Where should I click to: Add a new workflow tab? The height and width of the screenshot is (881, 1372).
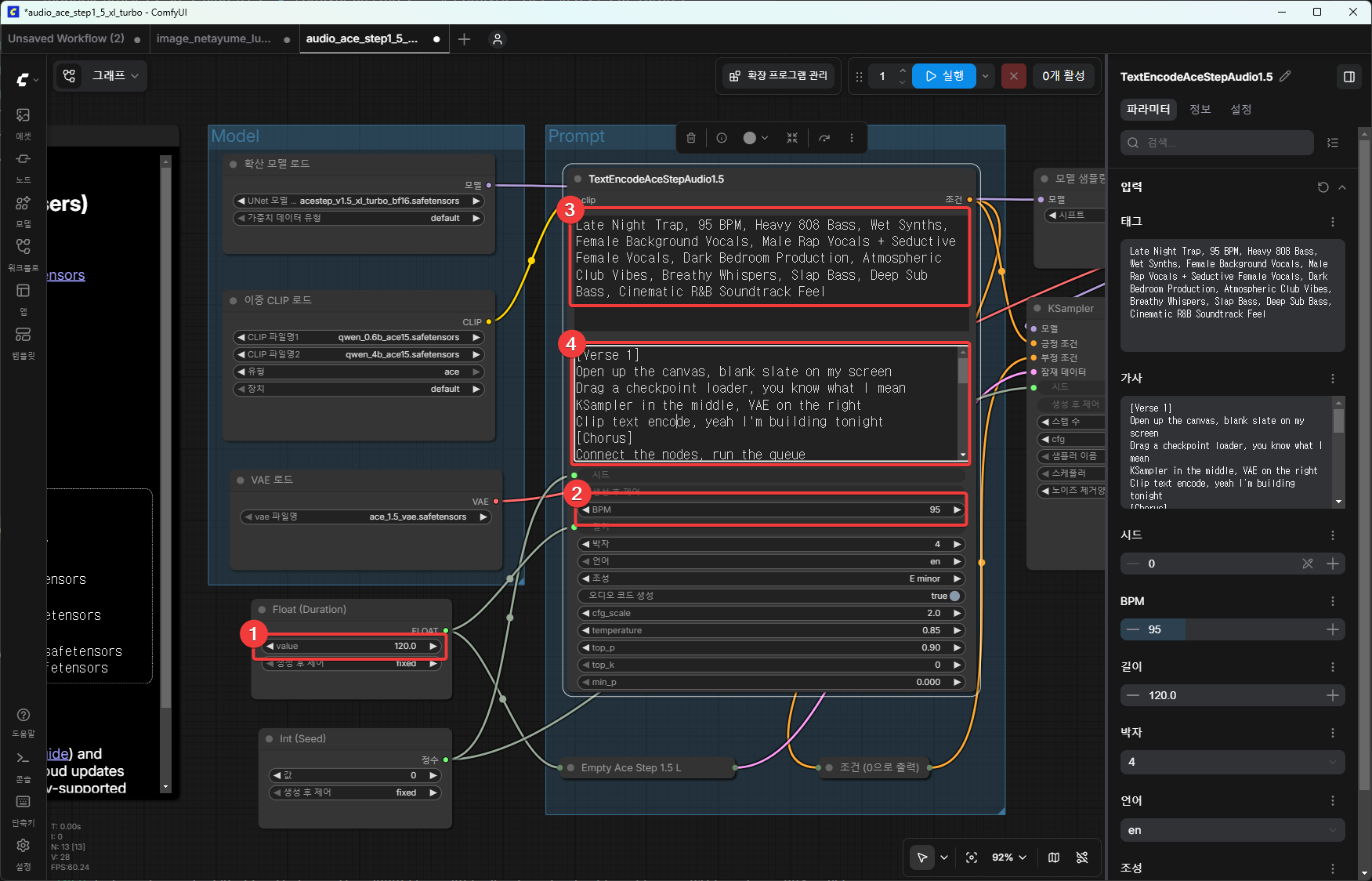464,39
